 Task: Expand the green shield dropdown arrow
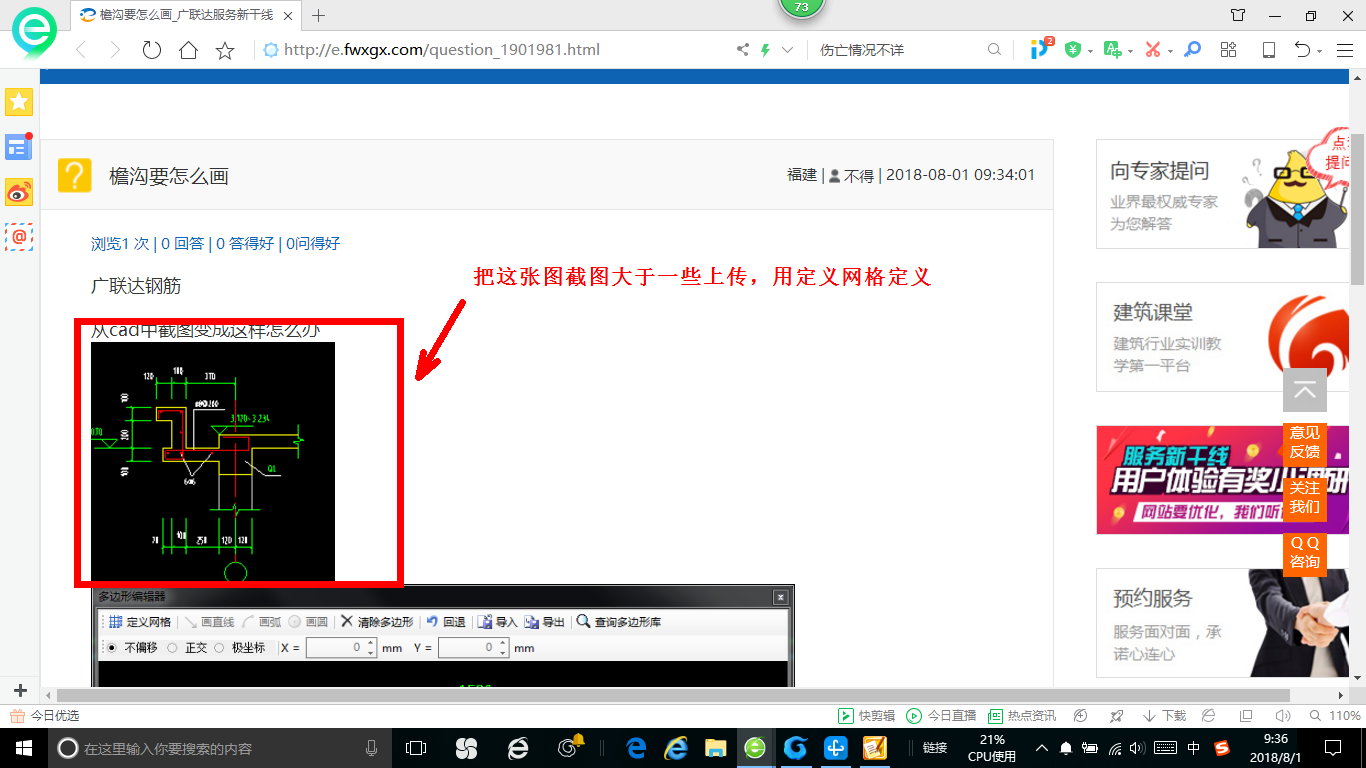point(1090,50)
